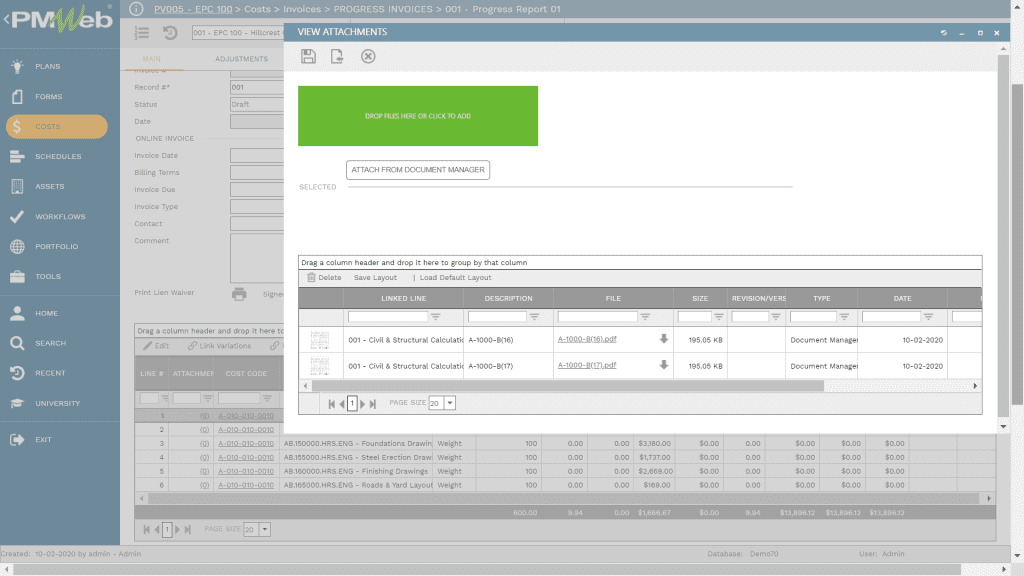The height and width of the screenshot is (576, 1024).
Task: Click Load Default Layout
Action: (455, 278)
